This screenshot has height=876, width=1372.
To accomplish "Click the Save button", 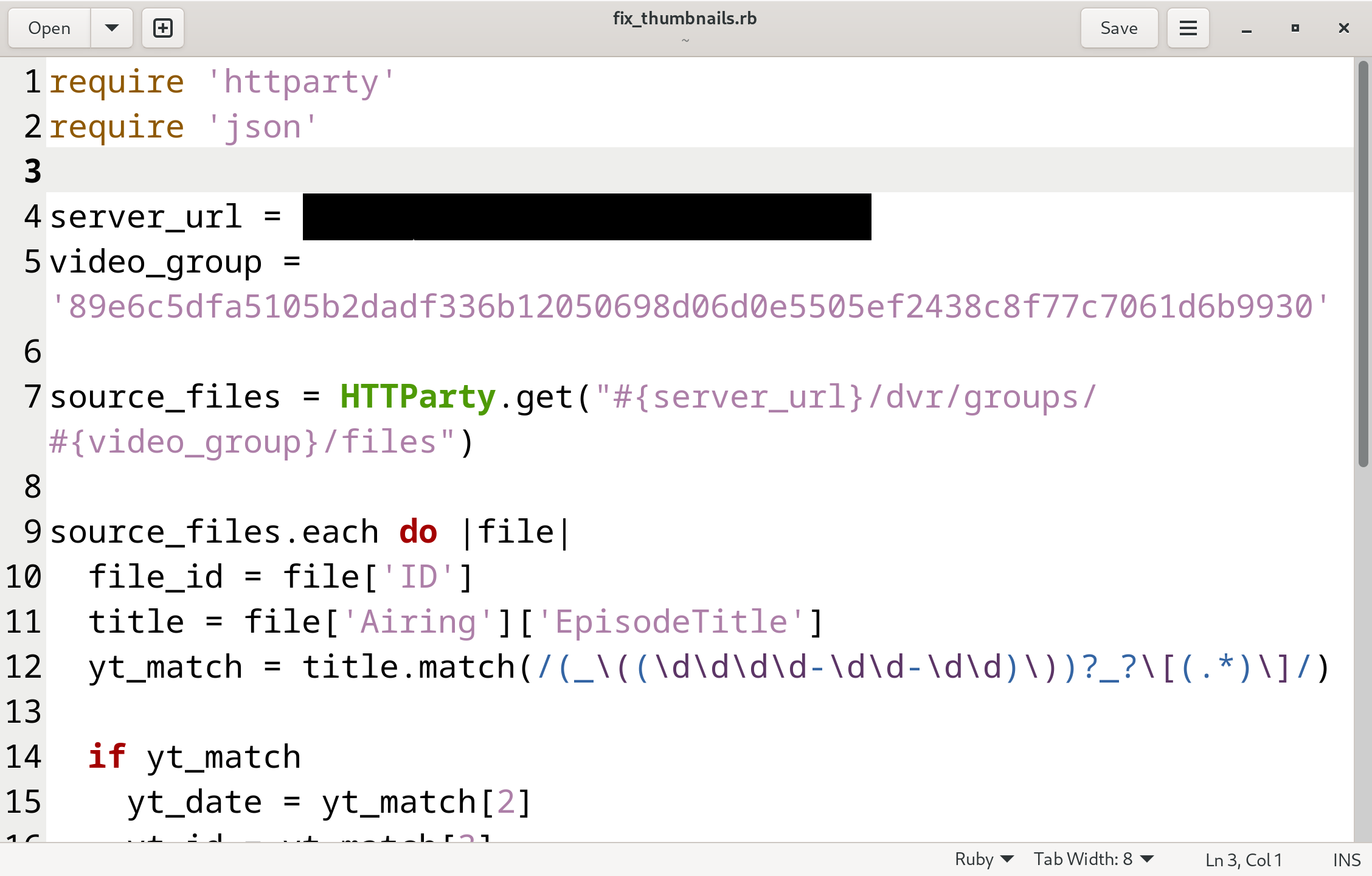I will [1118, 28].
